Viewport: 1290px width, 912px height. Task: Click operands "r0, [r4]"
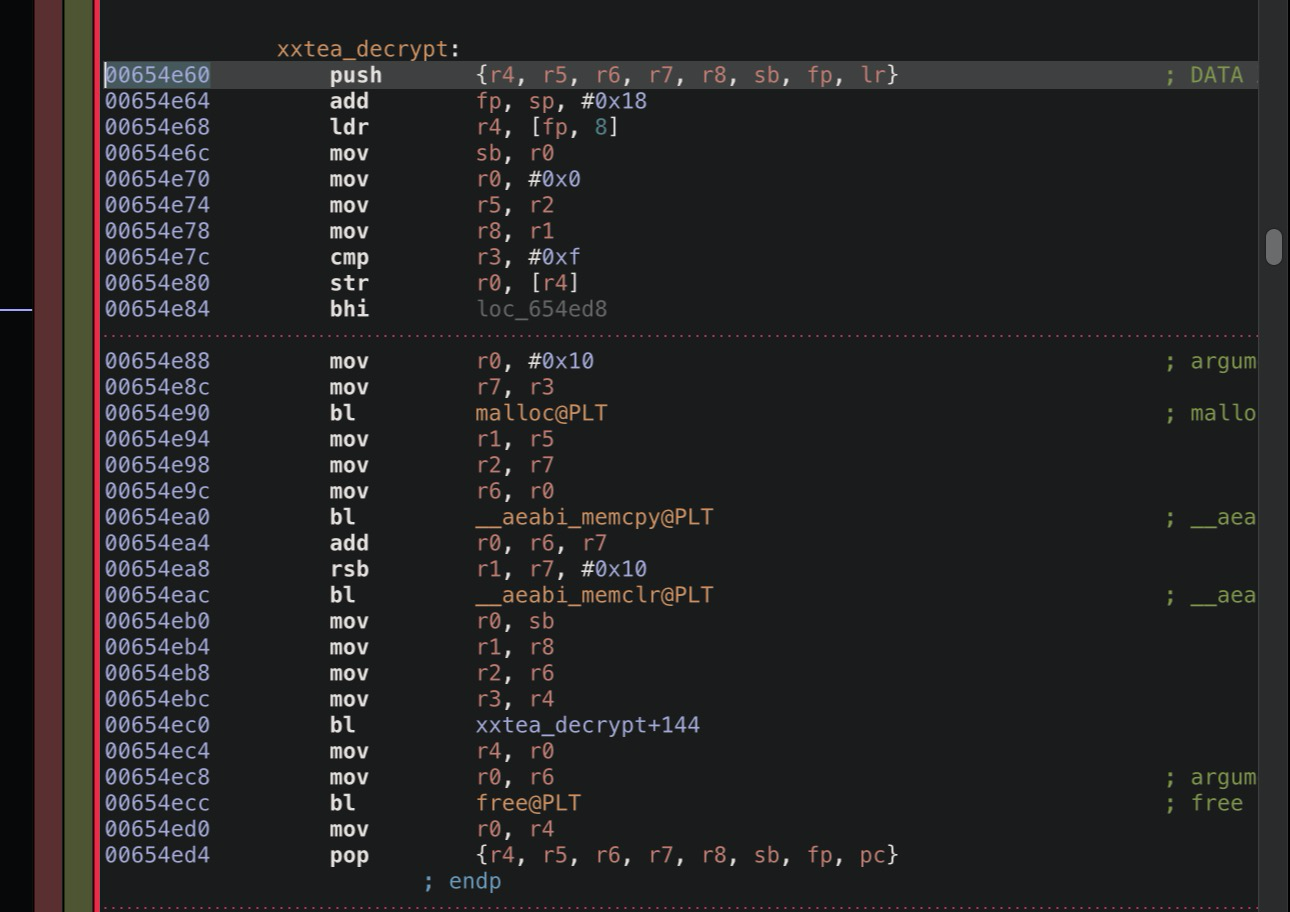pos(528,283)
